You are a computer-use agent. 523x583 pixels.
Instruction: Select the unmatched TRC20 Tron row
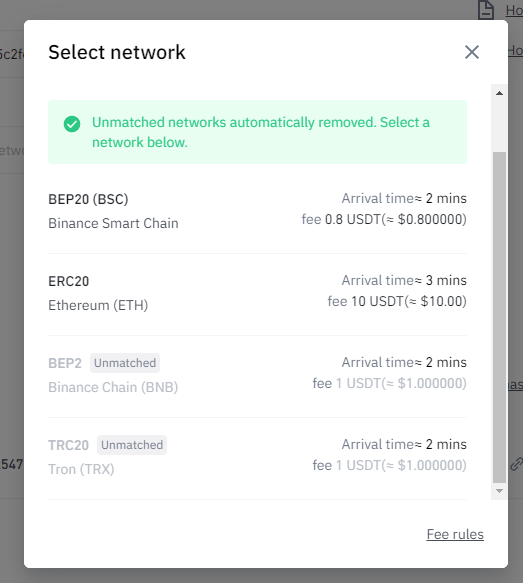point(257,457)
